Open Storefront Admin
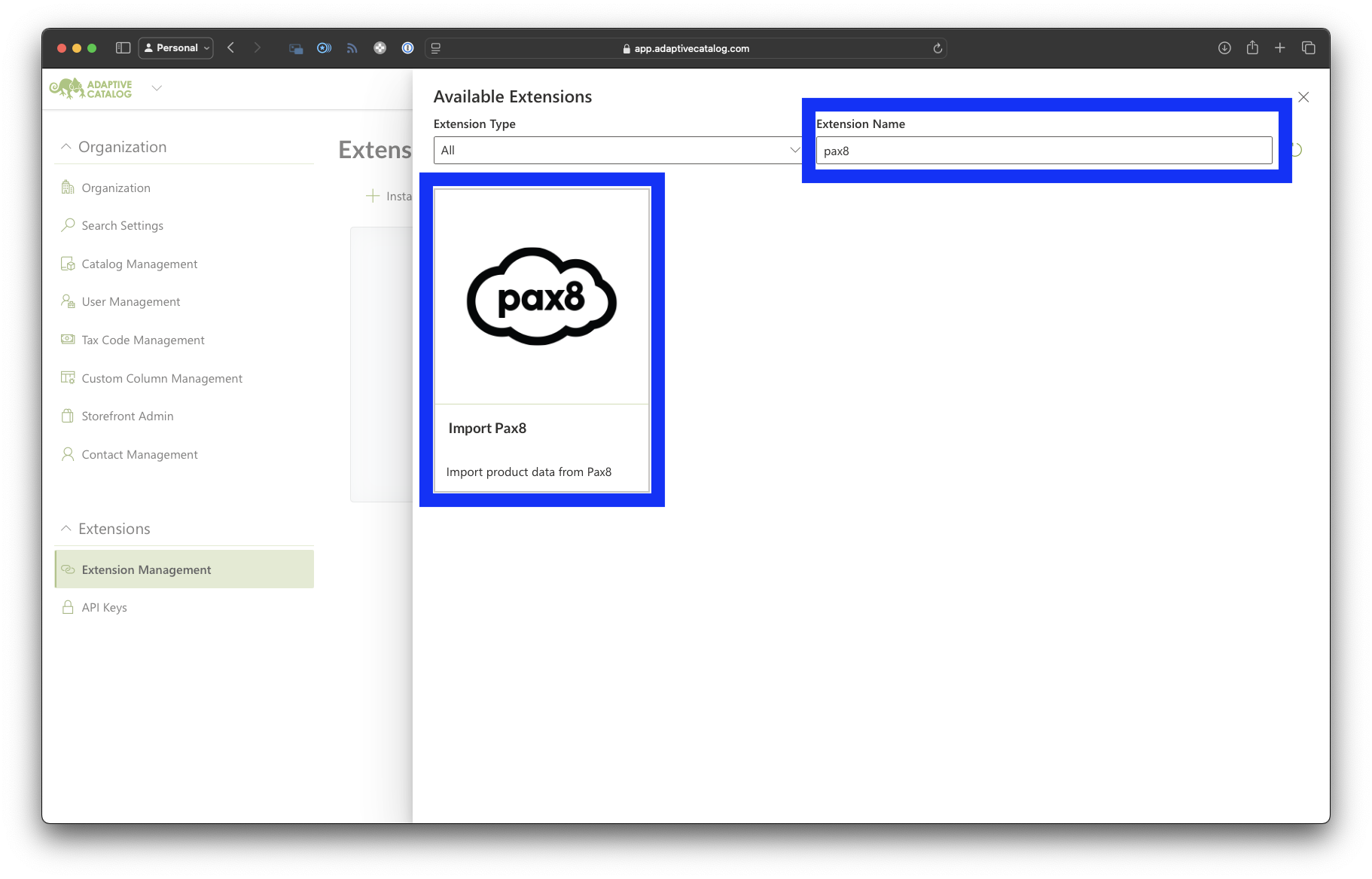Screen dimensions: 1372x879 tap(127, 416)
